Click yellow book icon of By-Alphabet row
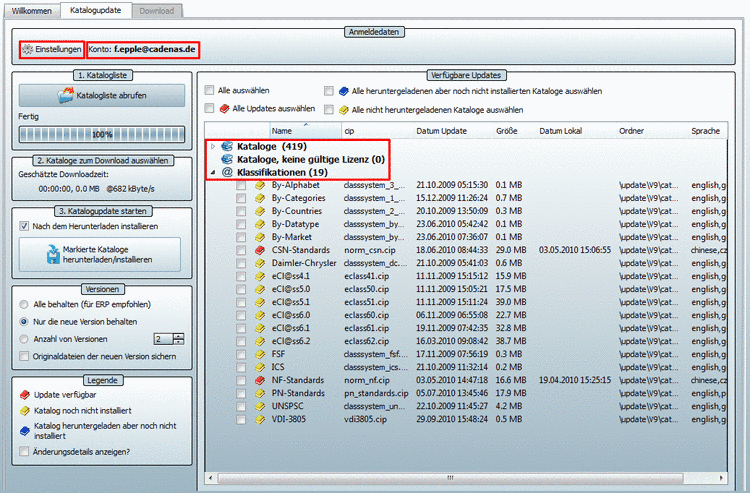 (260, 185)
